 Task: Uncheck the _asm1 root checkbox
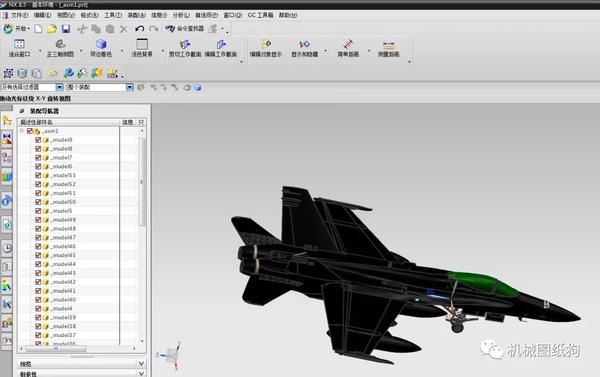tap(29, 131)
